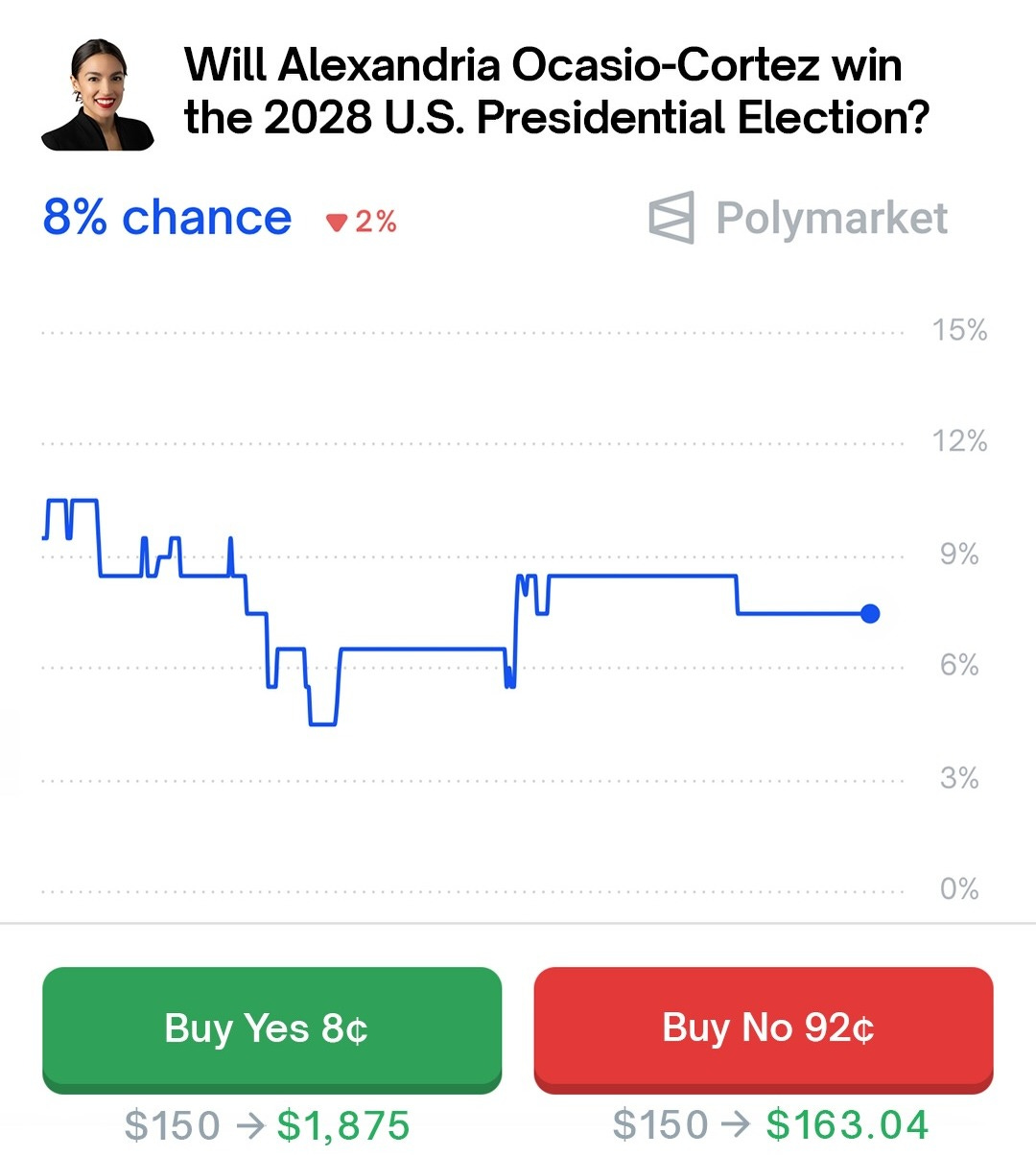Click the green $1,875 payout amount

click(343, 1125)
